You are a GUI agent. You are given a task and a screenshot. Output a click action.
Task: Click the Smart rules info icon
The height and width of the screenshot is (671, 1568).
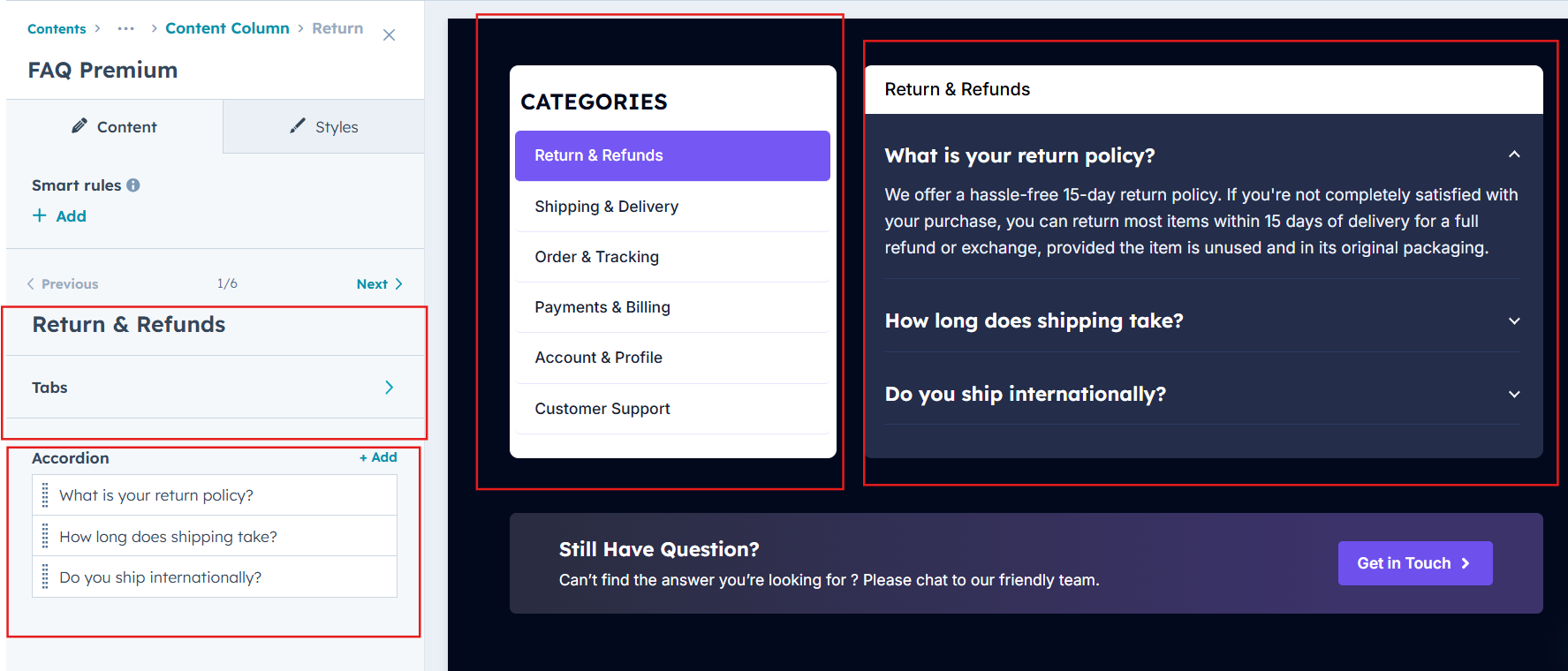[133, 185]
